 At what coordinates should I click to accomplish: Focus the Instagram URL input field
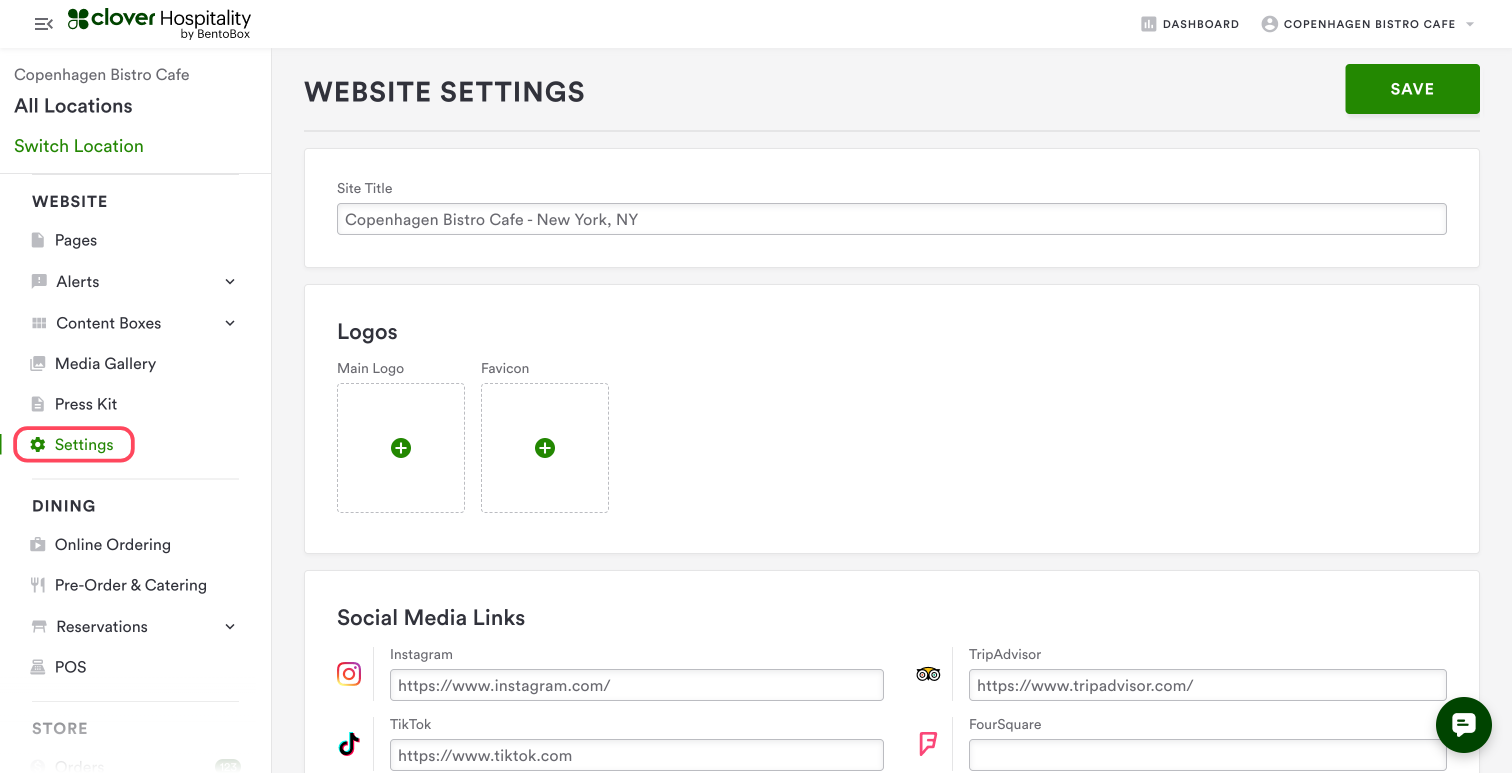coord(636,685)
